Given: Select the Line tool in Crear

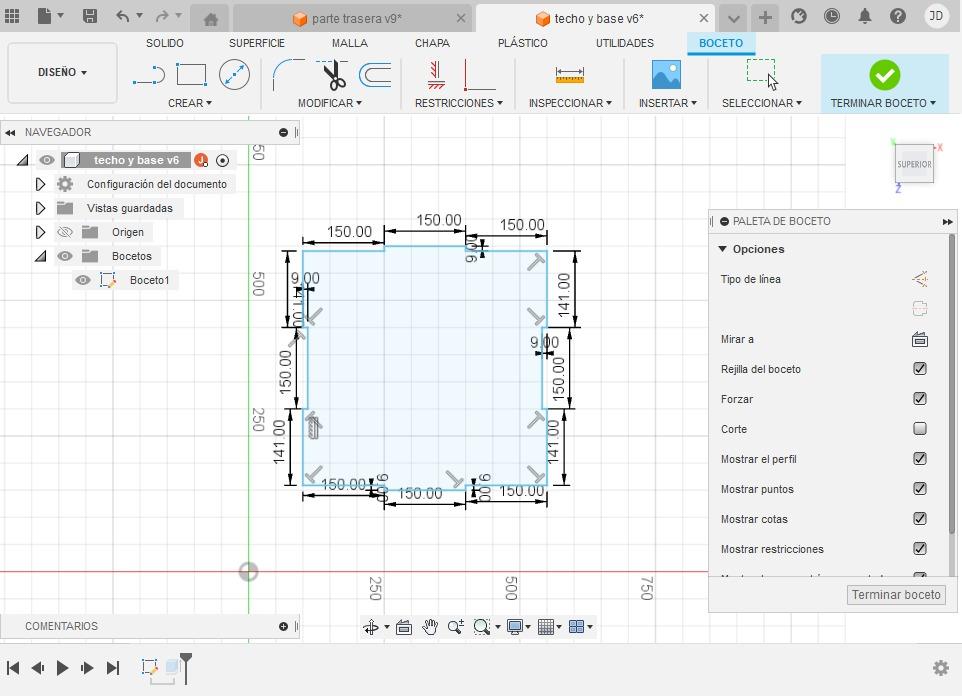Looking at the screenshot, I should 149,75.
